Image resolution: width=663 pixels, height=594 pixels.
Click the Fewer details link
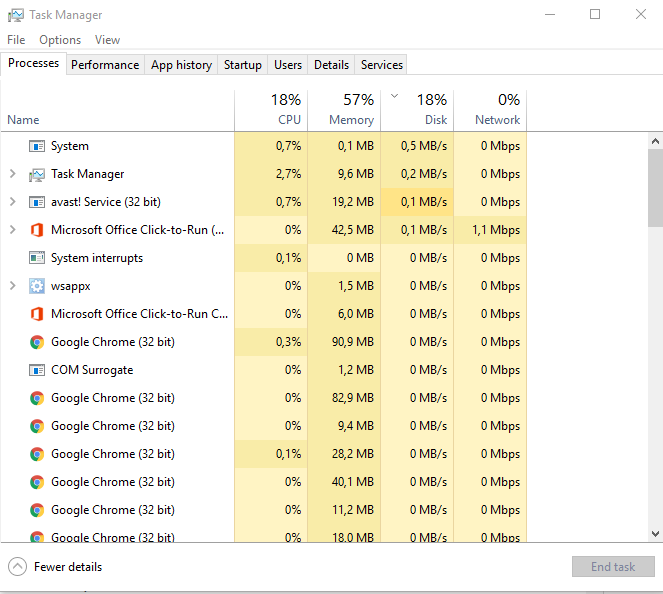(x=68, y=567)
